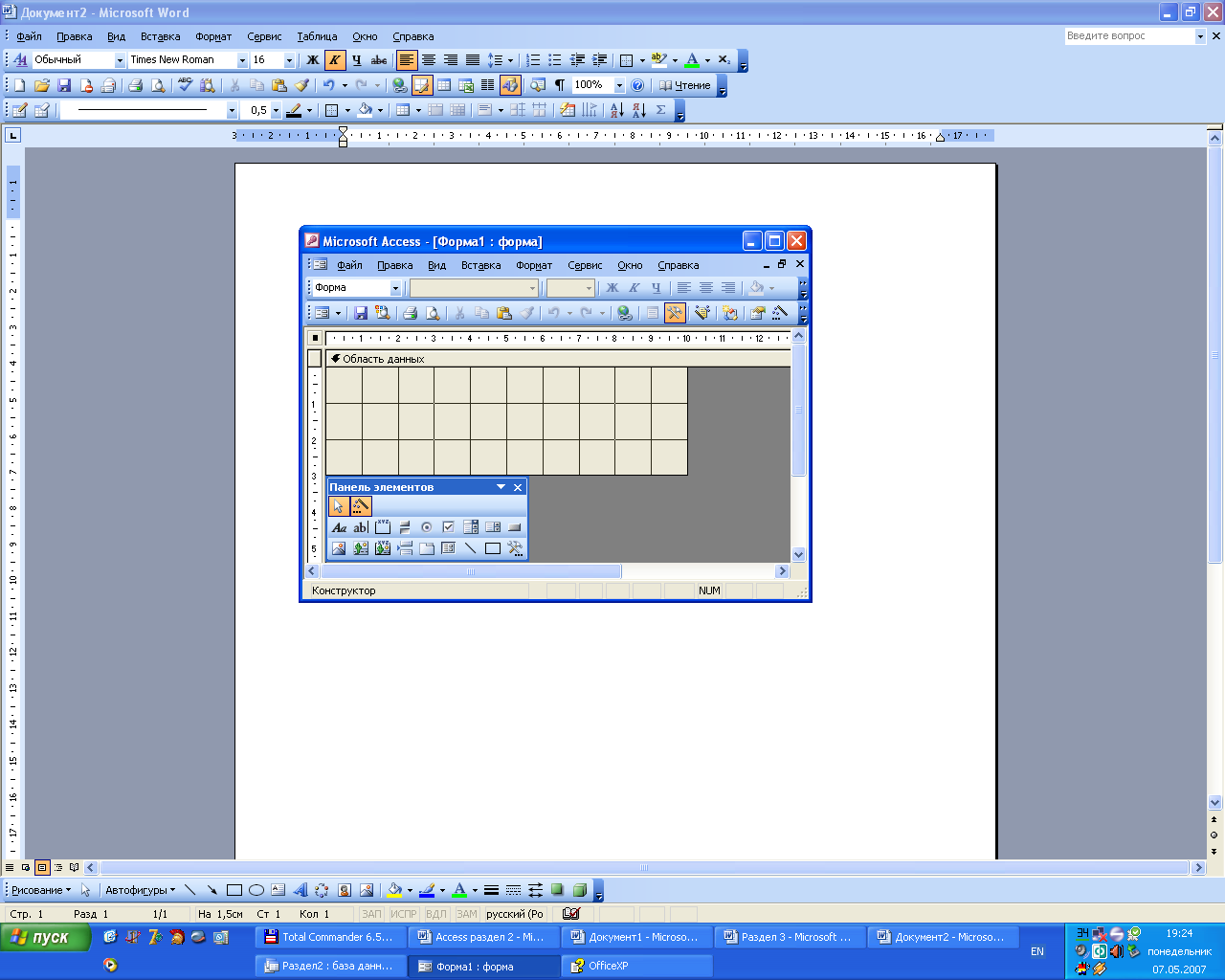Open the 100% zoom dropdown
The width and height of the screenshot is (1225, 980).
pyautogui.click(x=619, y=85)
